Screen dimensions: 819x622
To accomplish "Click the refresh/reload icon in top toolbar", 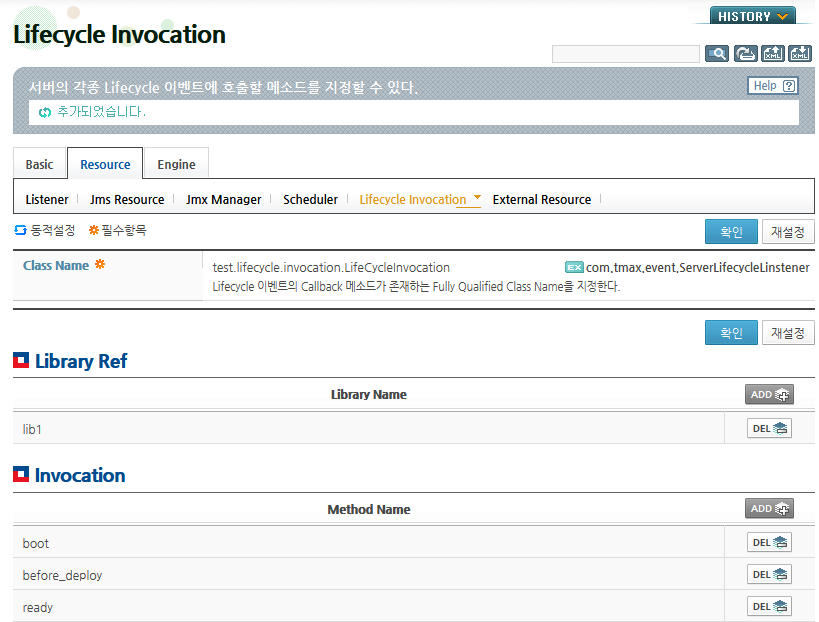I will 745,53.
